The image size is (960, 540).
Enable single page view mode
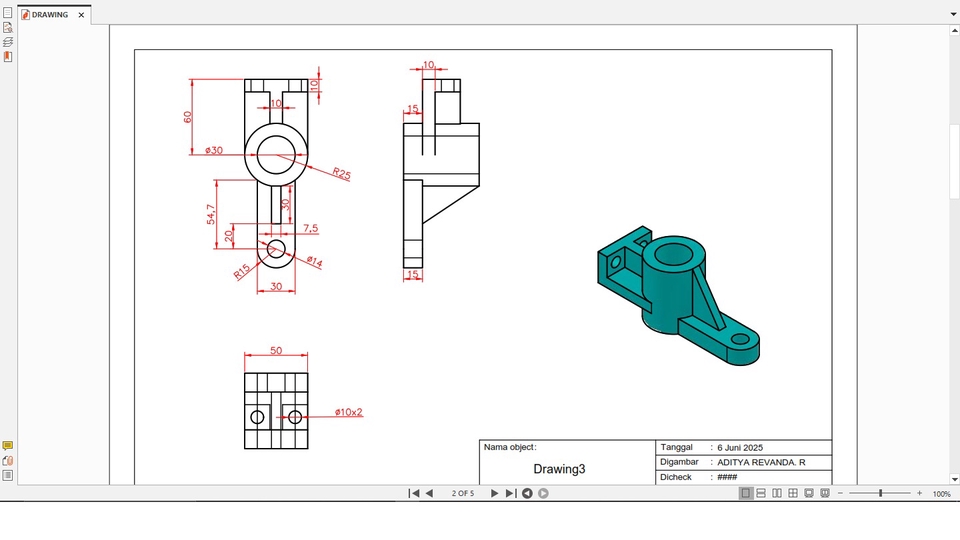pos(746,493)
